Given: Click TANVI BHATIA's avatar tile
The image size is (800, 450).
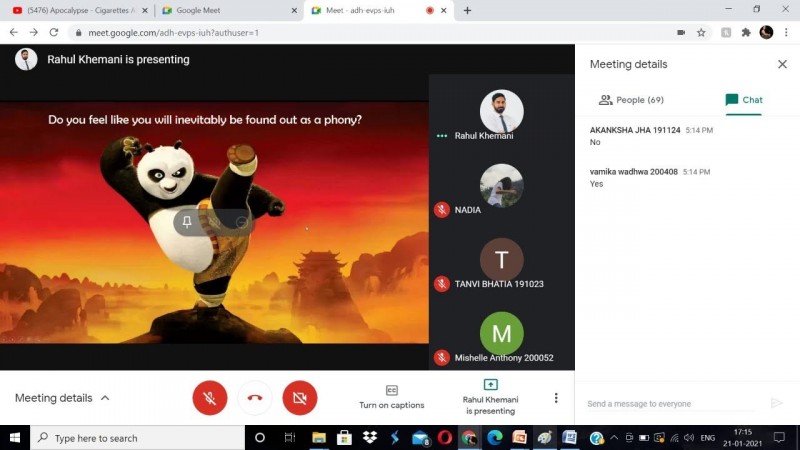Looking at the screenshot, I should (502, 259).
